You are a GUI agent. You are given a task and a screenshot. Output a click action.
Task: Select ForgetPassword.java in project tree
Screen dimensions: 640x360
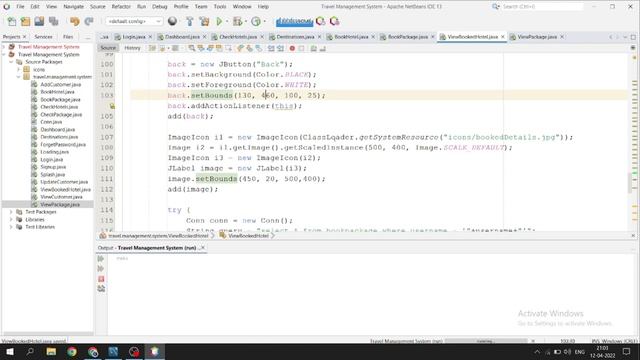pyautogui.click(x=63, y=144)
